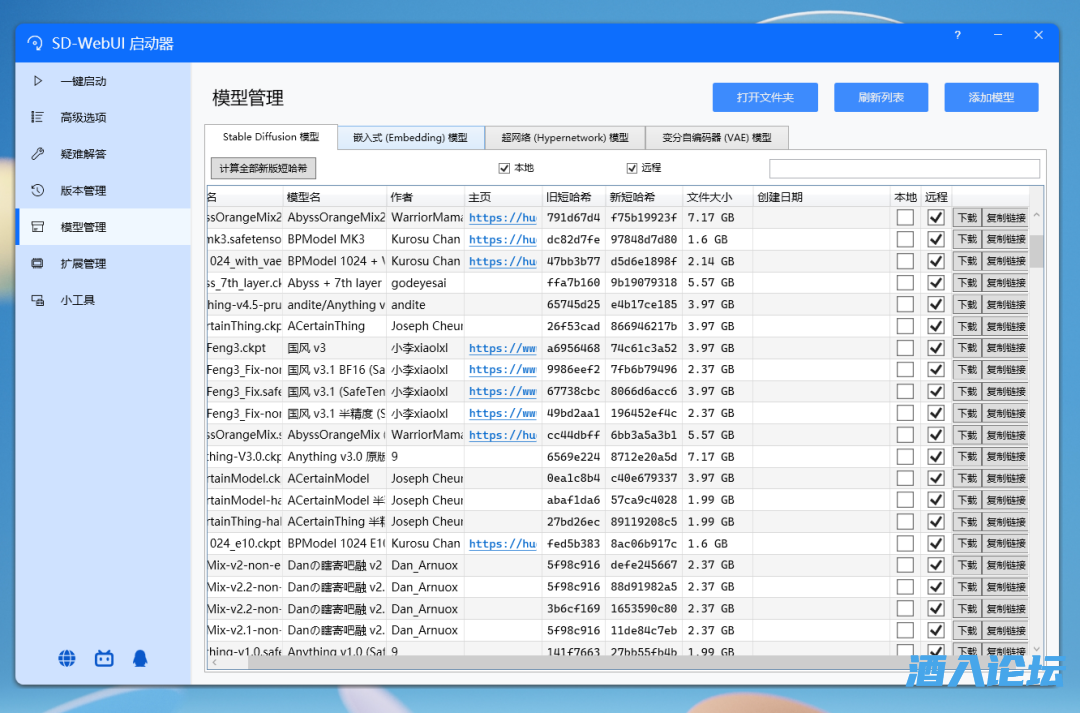Click the help question mark in title bar
Screen dimensions: 1080x713
(x=957, y=35)
